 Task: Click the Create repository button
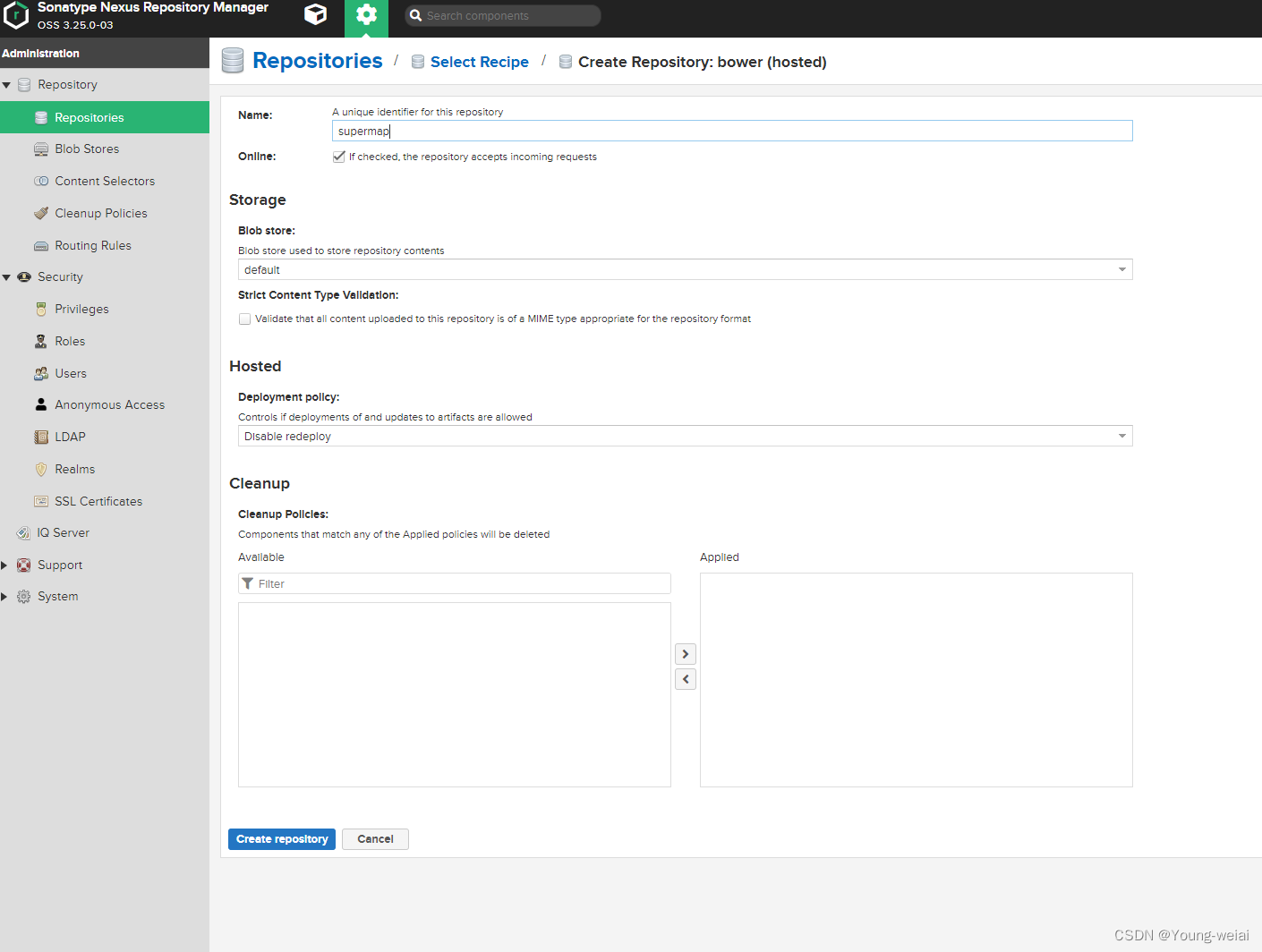point(282,839)
